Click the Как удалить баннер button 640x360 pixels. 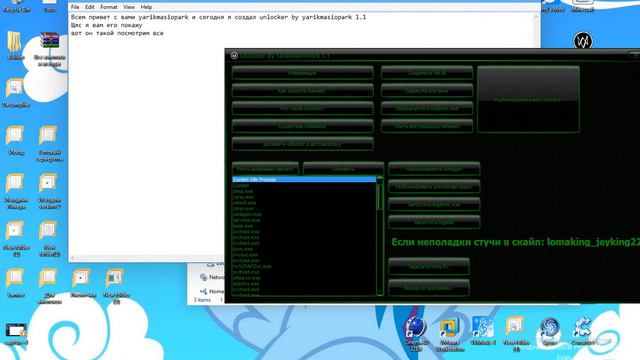pos(302,91)
